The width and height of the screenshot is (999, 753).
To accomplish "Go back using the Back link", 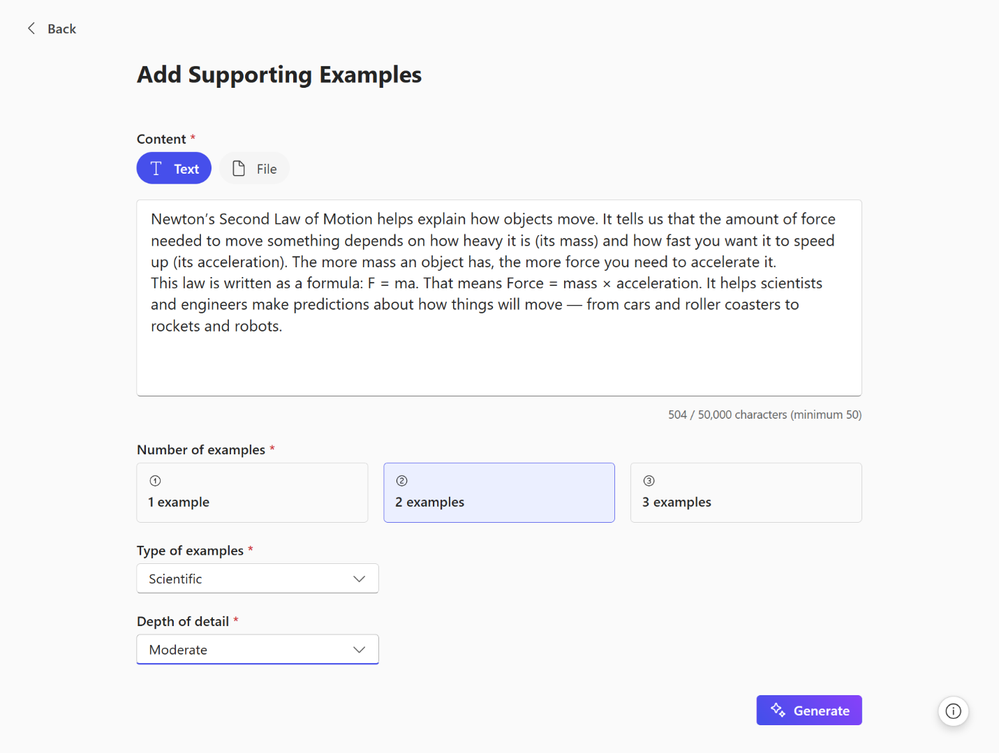I will tap(61, 29).
